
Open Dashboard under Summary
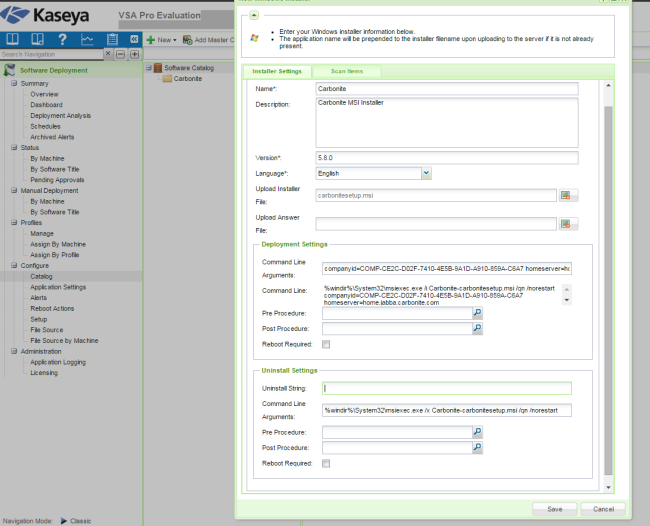coord(46,105)
